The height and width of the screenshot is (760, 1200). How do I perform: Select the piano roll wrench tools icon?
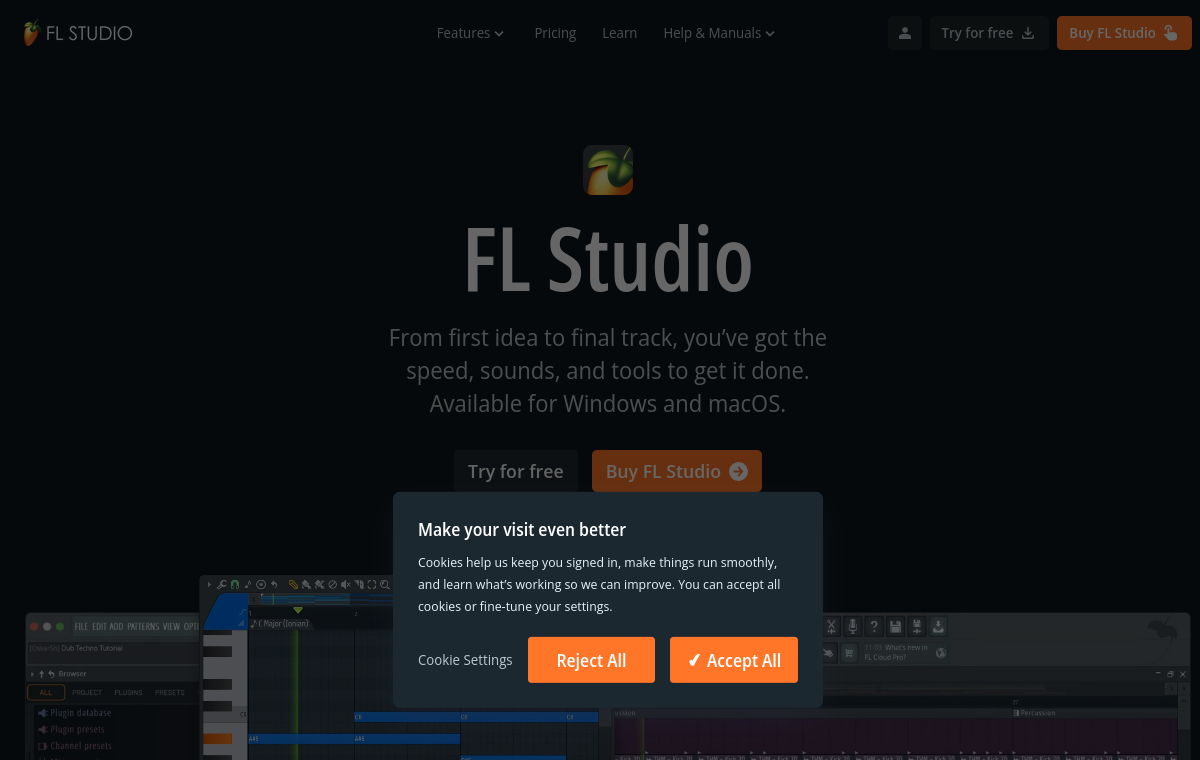(x=222, y=585)
